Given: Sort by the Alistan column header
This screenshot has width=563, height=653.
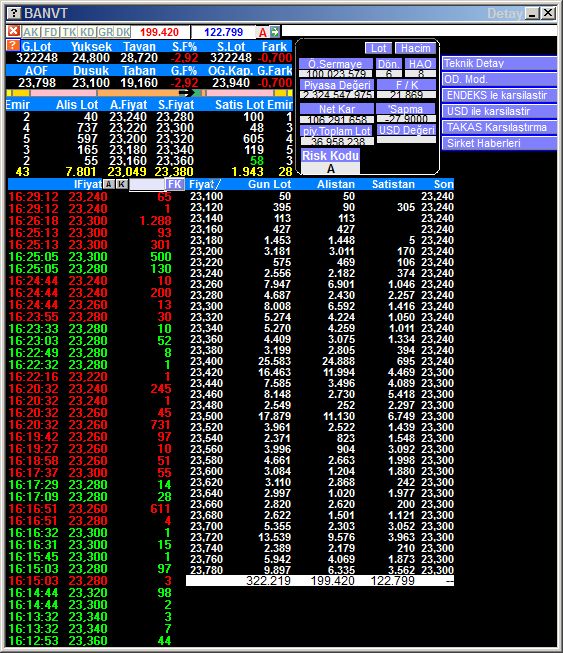Looking at the screenshot, I should (x=336, y=184).
